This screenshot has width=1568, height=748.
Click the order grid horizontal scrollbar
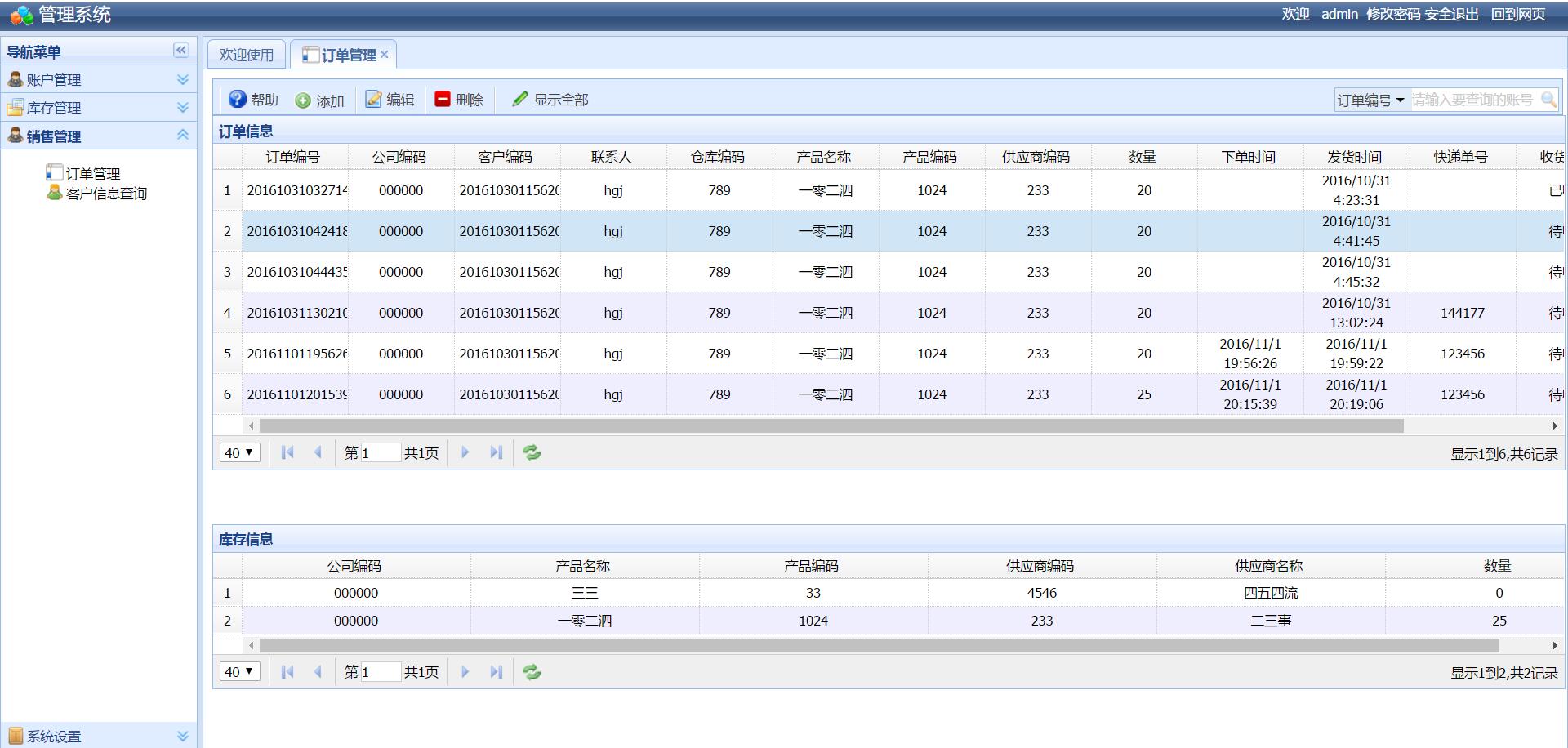click(831, 425)
